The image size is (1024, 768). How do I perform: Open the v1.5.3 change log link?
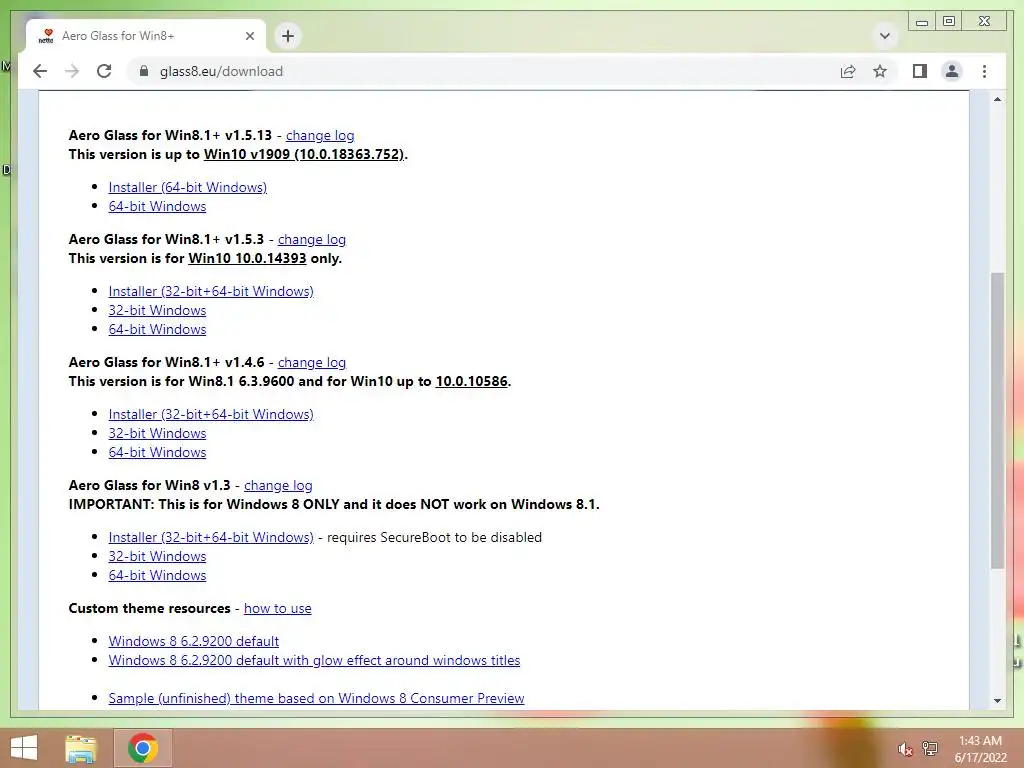[312, 239]
